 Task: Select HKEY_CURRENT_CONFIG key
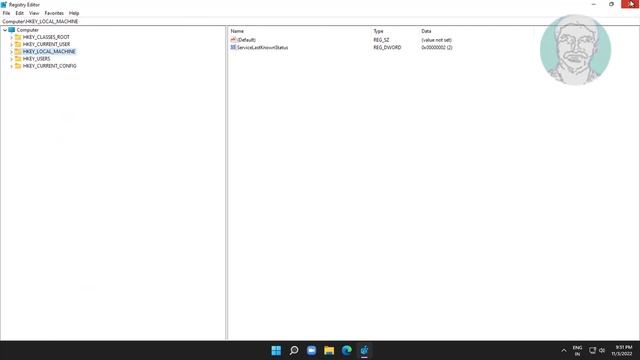coord(49,66)
